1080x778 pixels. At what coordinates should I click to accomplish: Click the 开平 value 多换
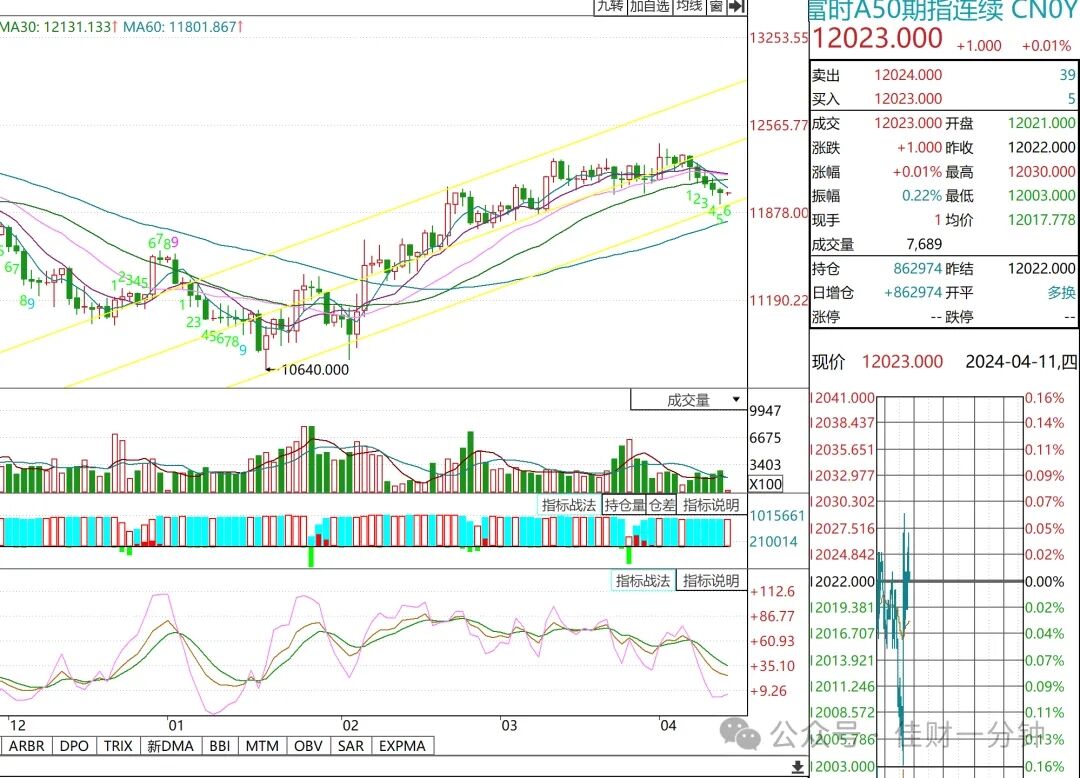[x=1061, y=293]
